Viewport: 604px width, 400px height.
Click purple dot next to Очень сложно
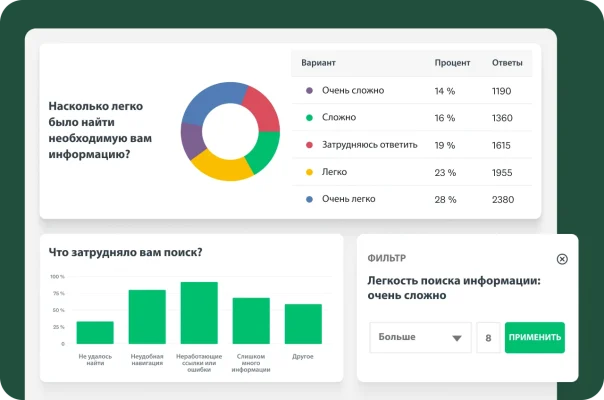coord(309,91)
